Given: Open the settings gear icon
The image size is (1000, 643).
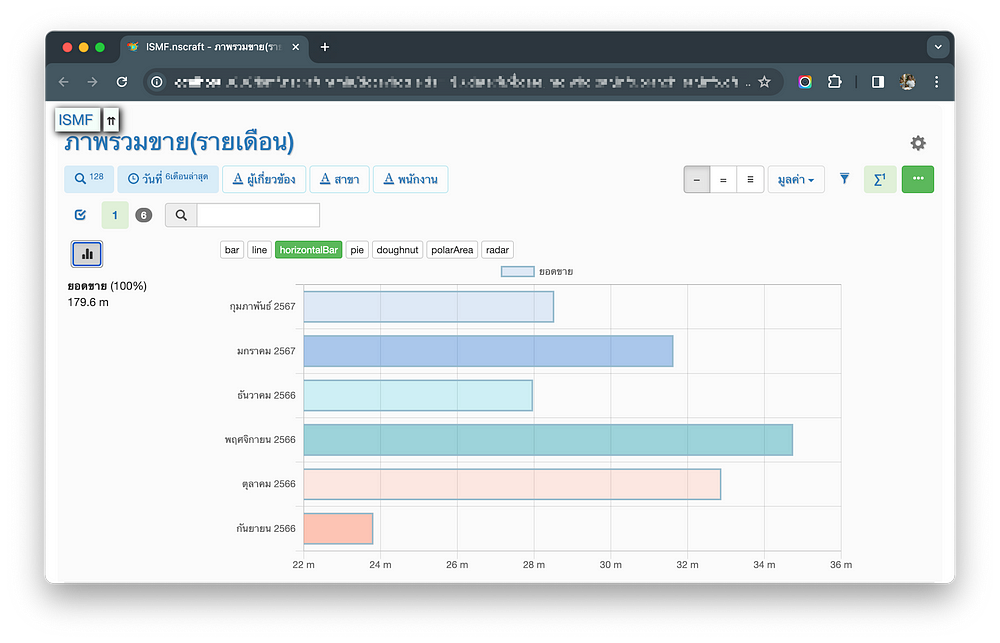Looking at the screenshot, I should pyautogui.click(x=917, y=143).
